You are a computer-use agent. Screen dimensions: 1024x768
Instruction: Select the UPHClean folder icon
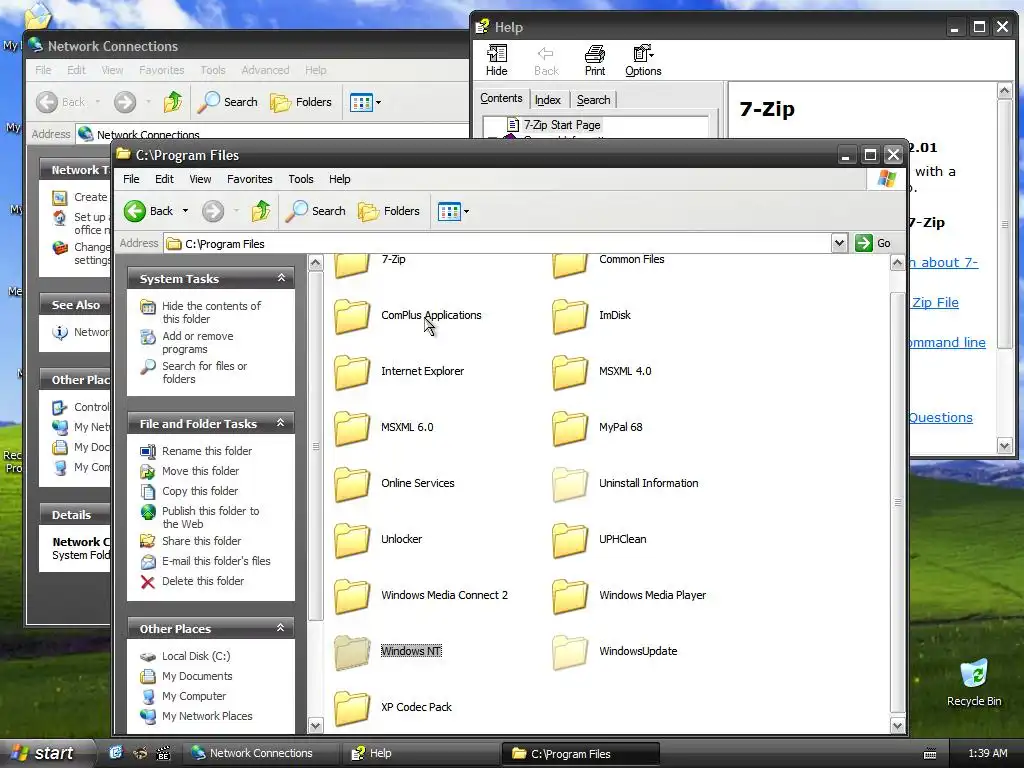pos(570,541)
